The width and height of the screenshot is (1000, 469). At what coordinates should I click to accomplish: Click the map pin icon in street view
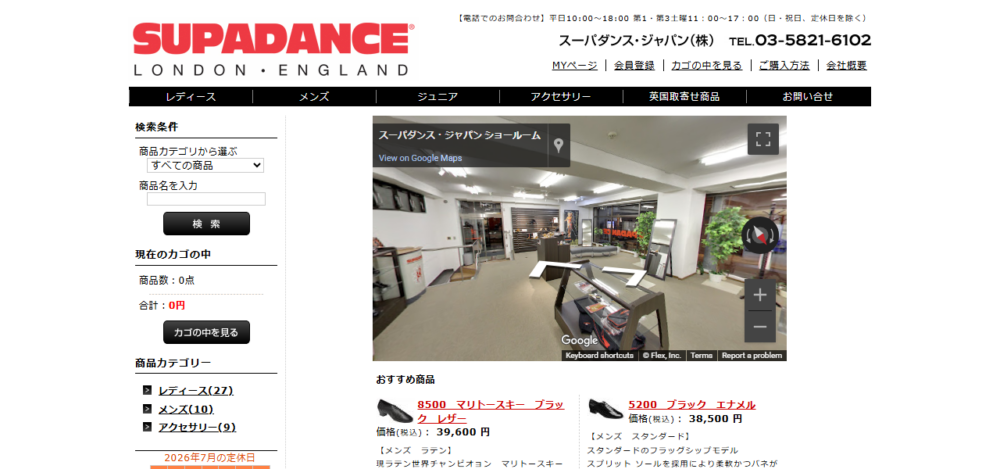click(559, 145)
